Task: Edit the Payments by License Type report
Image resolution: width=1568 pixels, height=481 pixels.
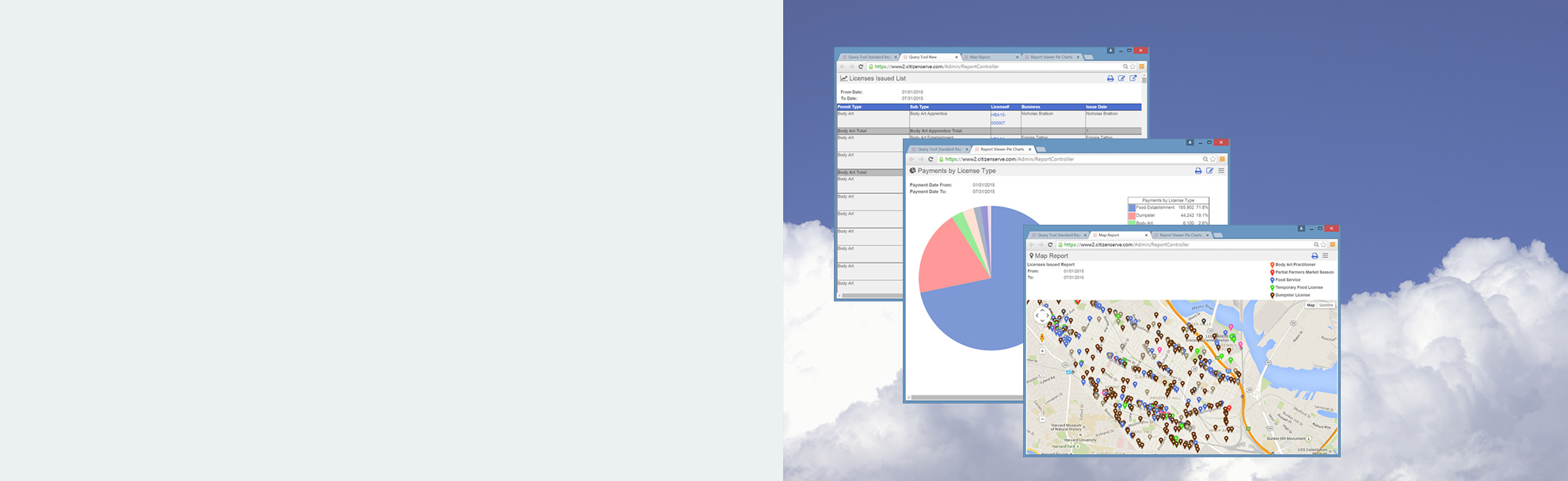Action: (x=1209, y=171)
